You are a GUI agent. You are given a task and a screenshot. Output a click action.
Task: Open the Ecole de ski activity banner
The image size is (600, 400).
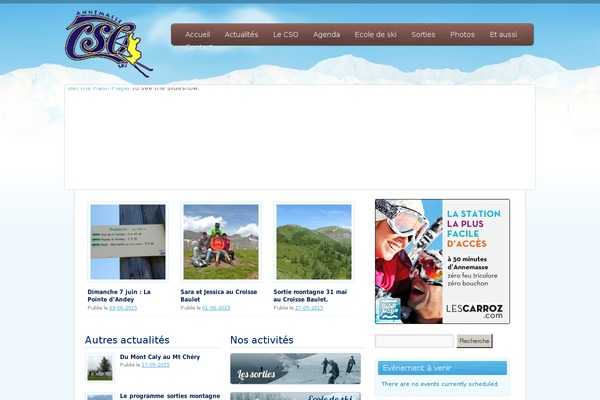pos(295,396)
